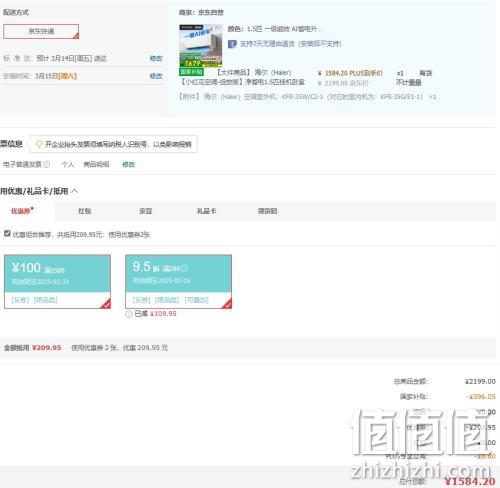Image resolution: width=500 pixels, height=488 pixels.
Task: Click the 国家补贴 -¥396.05 value
Action: [x=481, y=397]
